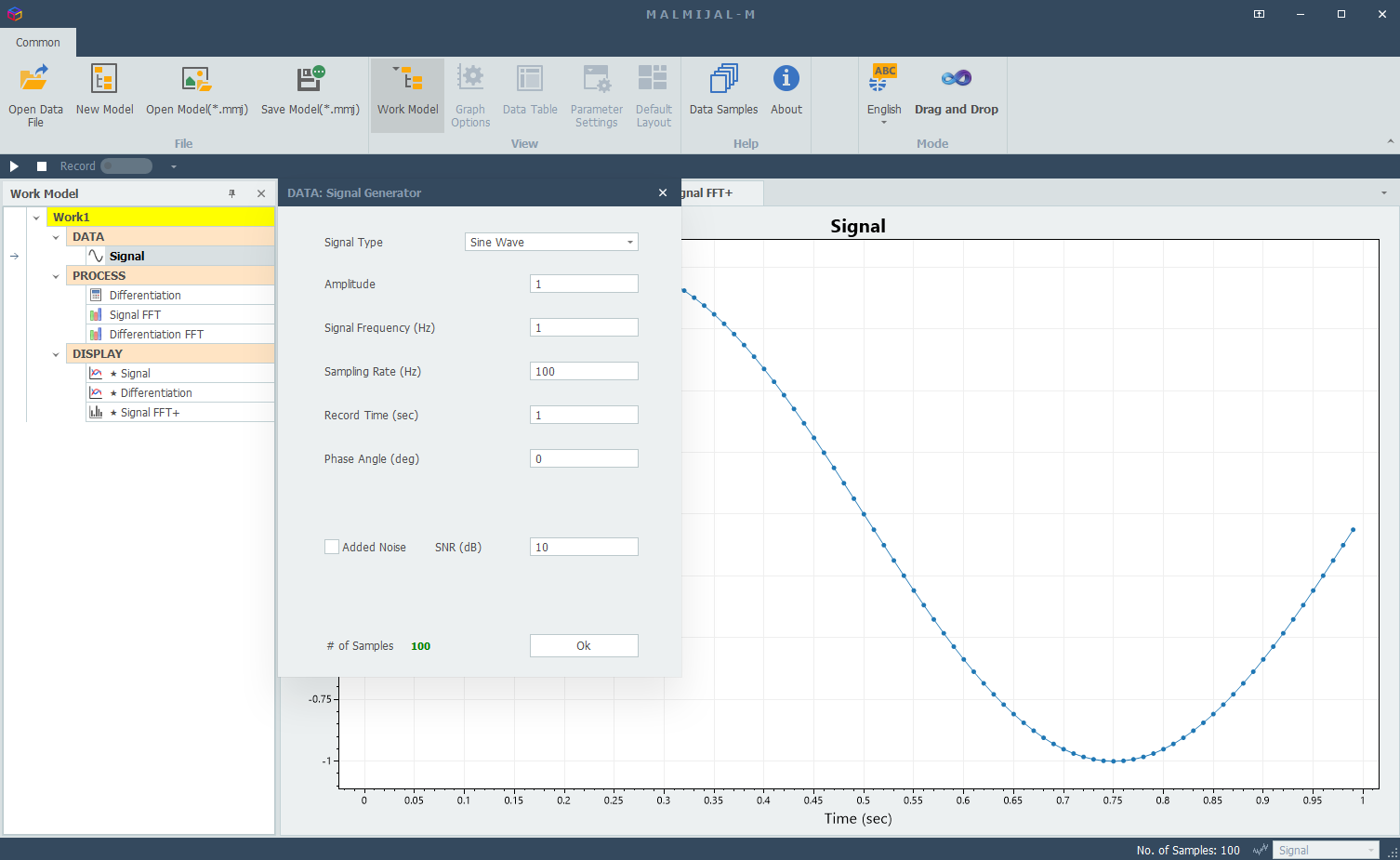Open the Signal Type dropdown
1400x860 pixels.
551,242
